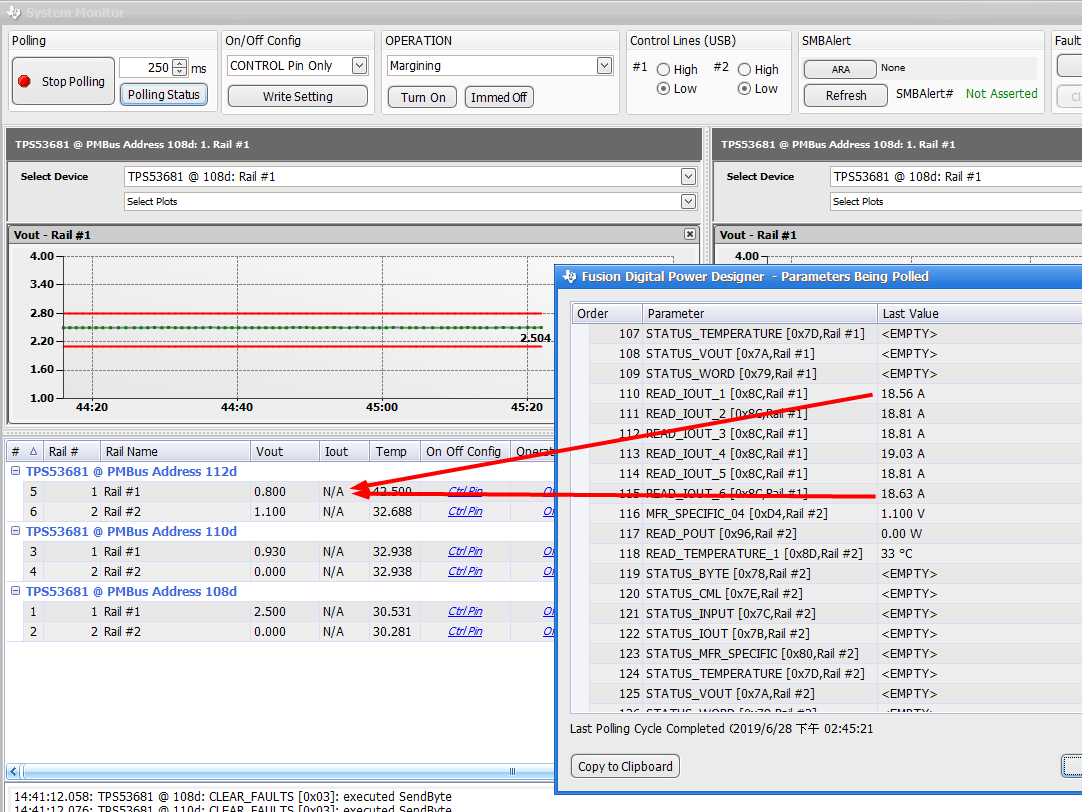Close the left Vout - Rail #1 plot

(x=689, y=235)
